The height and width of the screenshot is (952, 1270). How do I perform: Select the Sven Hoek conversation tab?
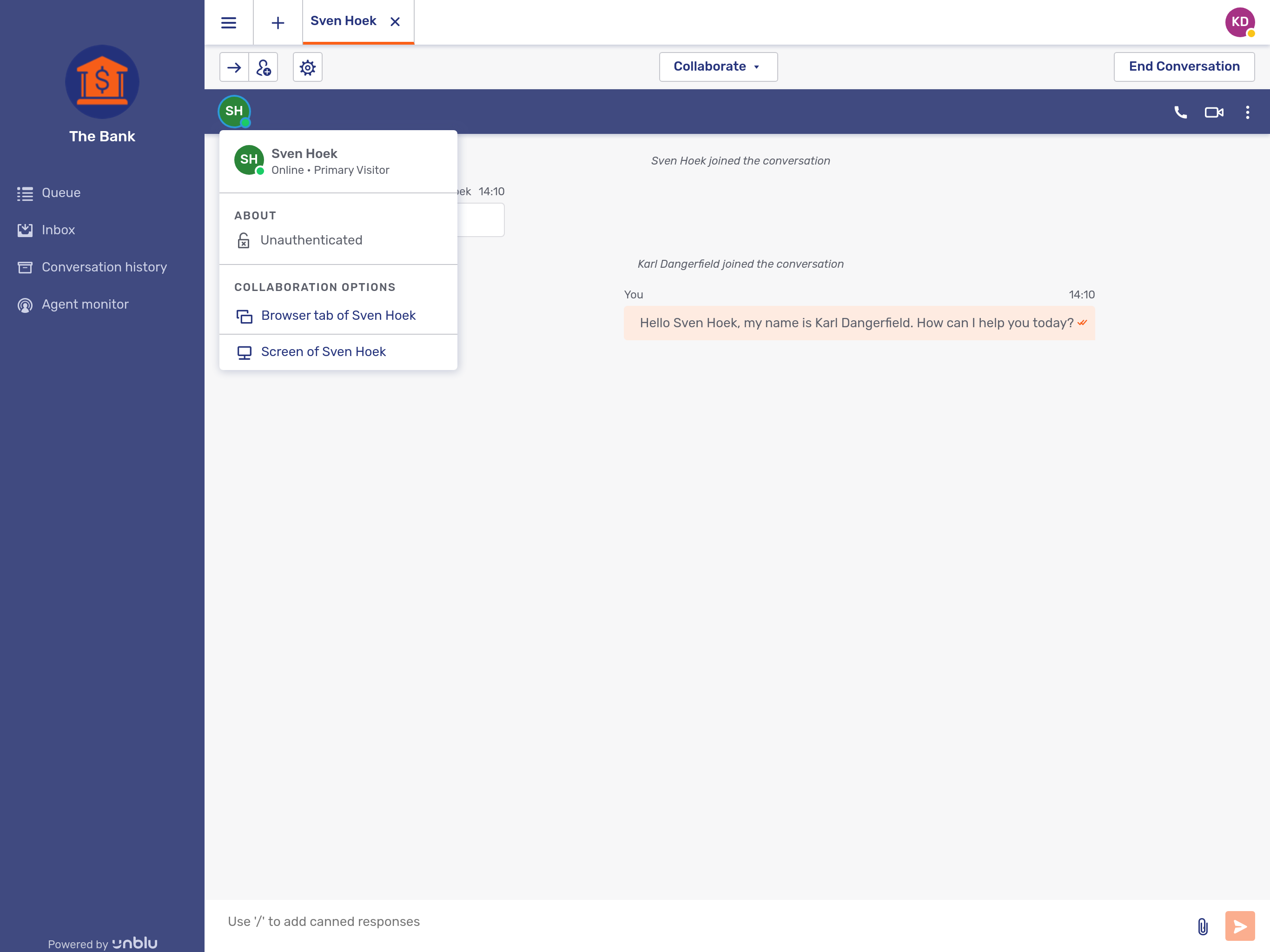coord(344,21)
